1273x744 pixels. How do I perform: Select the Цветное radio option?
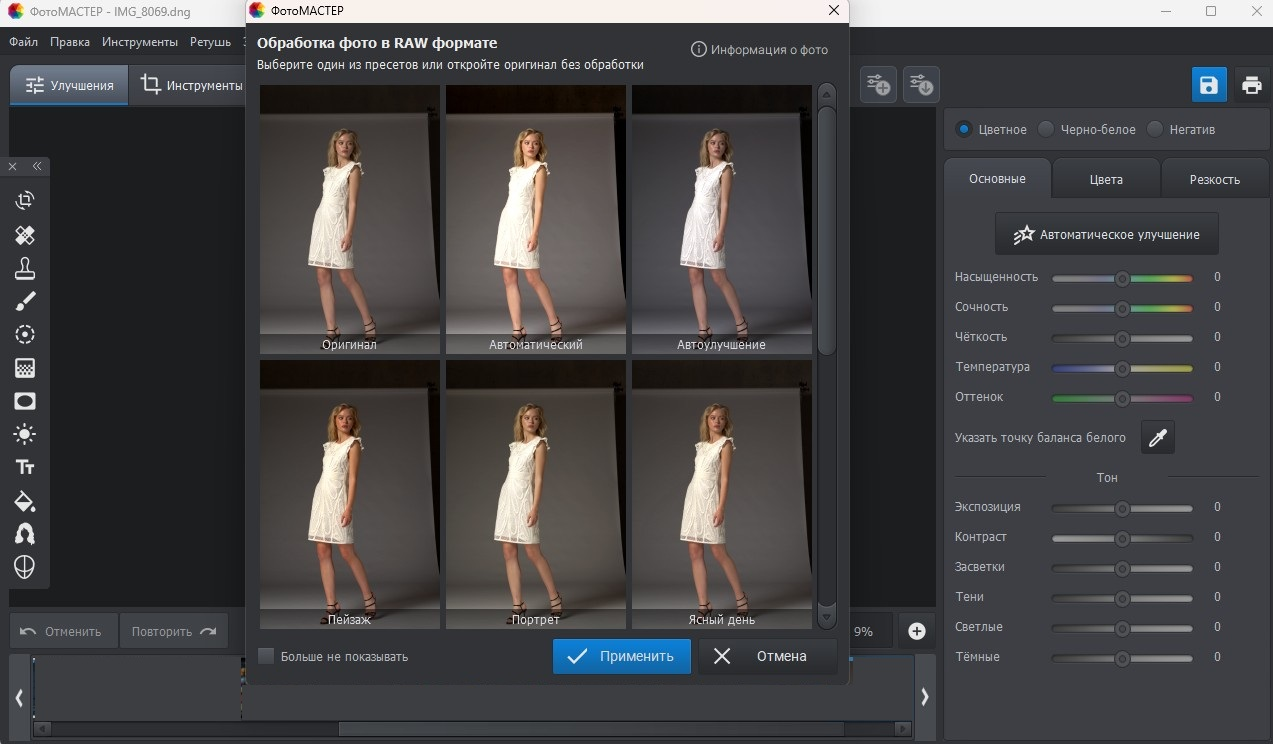(964, 129)
